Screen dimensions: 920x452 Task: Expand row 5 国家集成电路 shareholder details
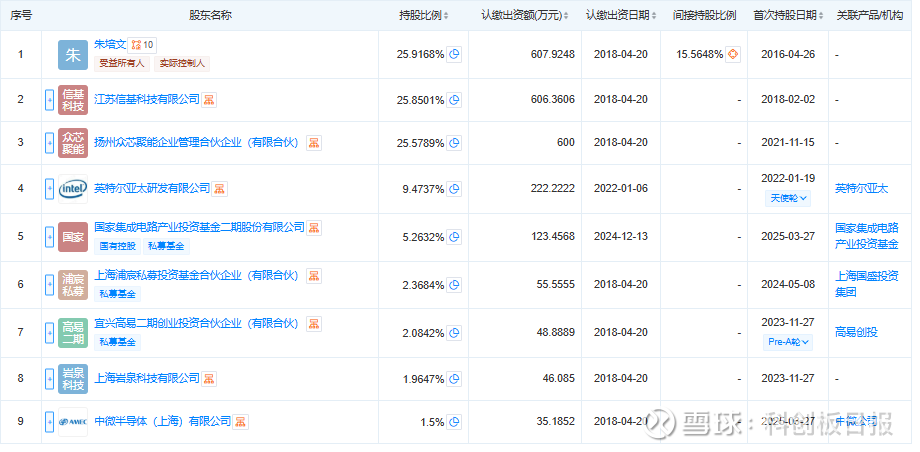click(50, 237)
